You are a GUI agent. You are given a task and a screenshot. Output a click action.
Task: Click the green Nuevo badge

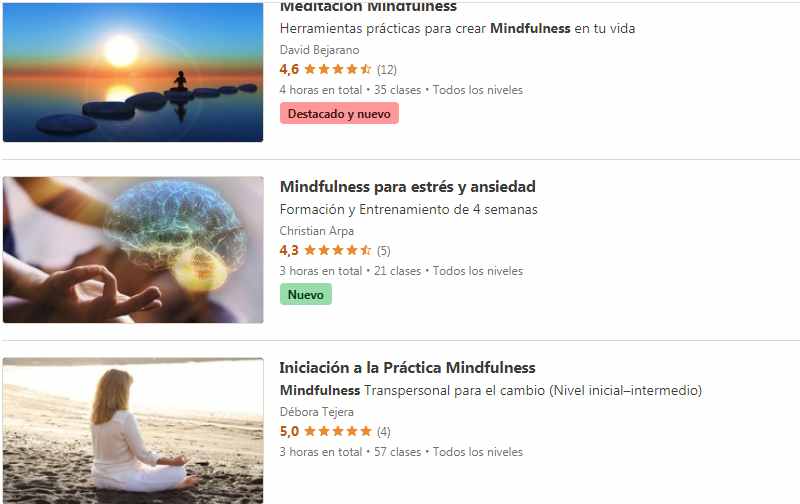point(306,295)
